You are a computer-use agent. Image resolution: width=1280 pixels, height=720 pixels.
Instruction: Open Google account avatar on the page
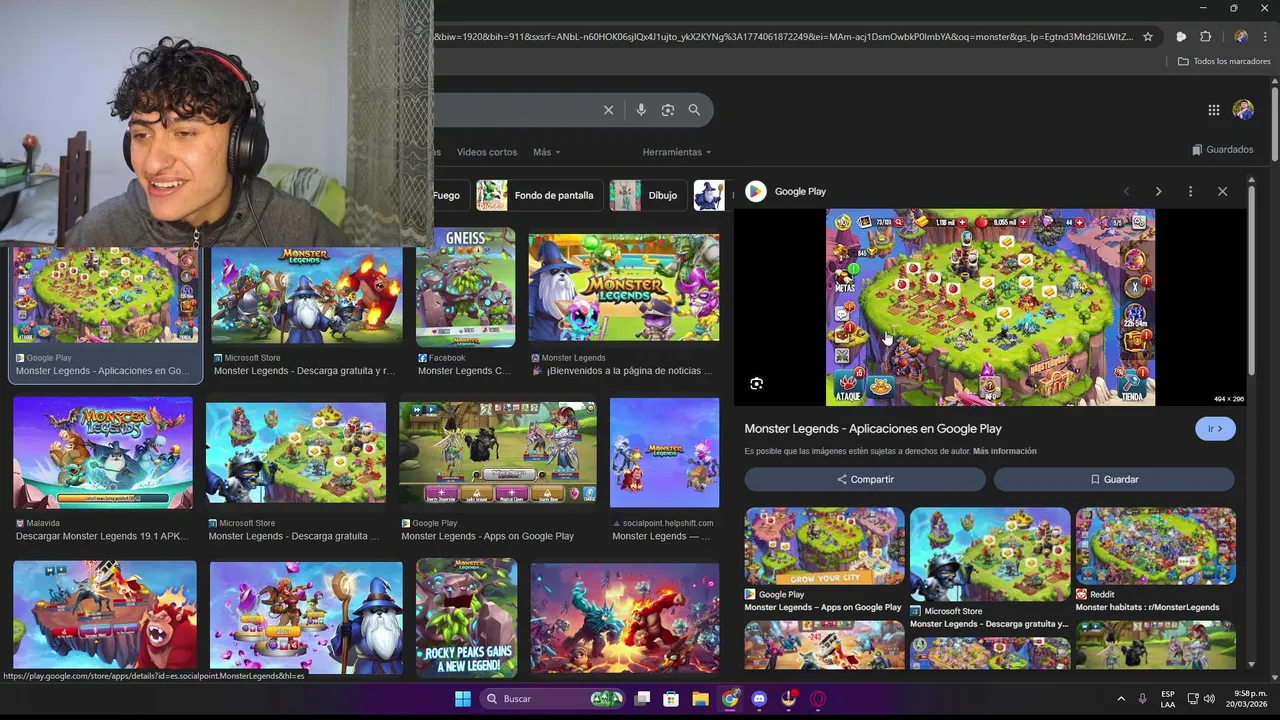(1243, 110)
